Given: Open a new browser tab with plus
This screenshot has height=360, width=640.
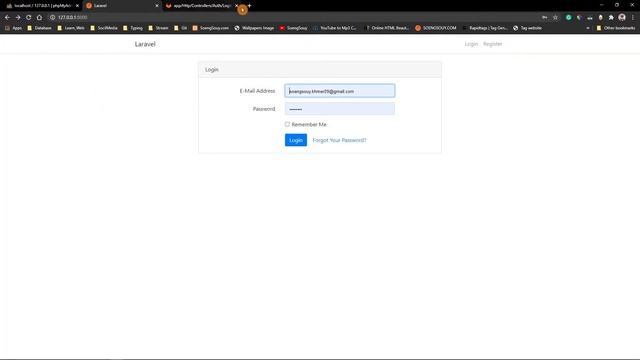Looking at the screenshot, I should [249, 6].
